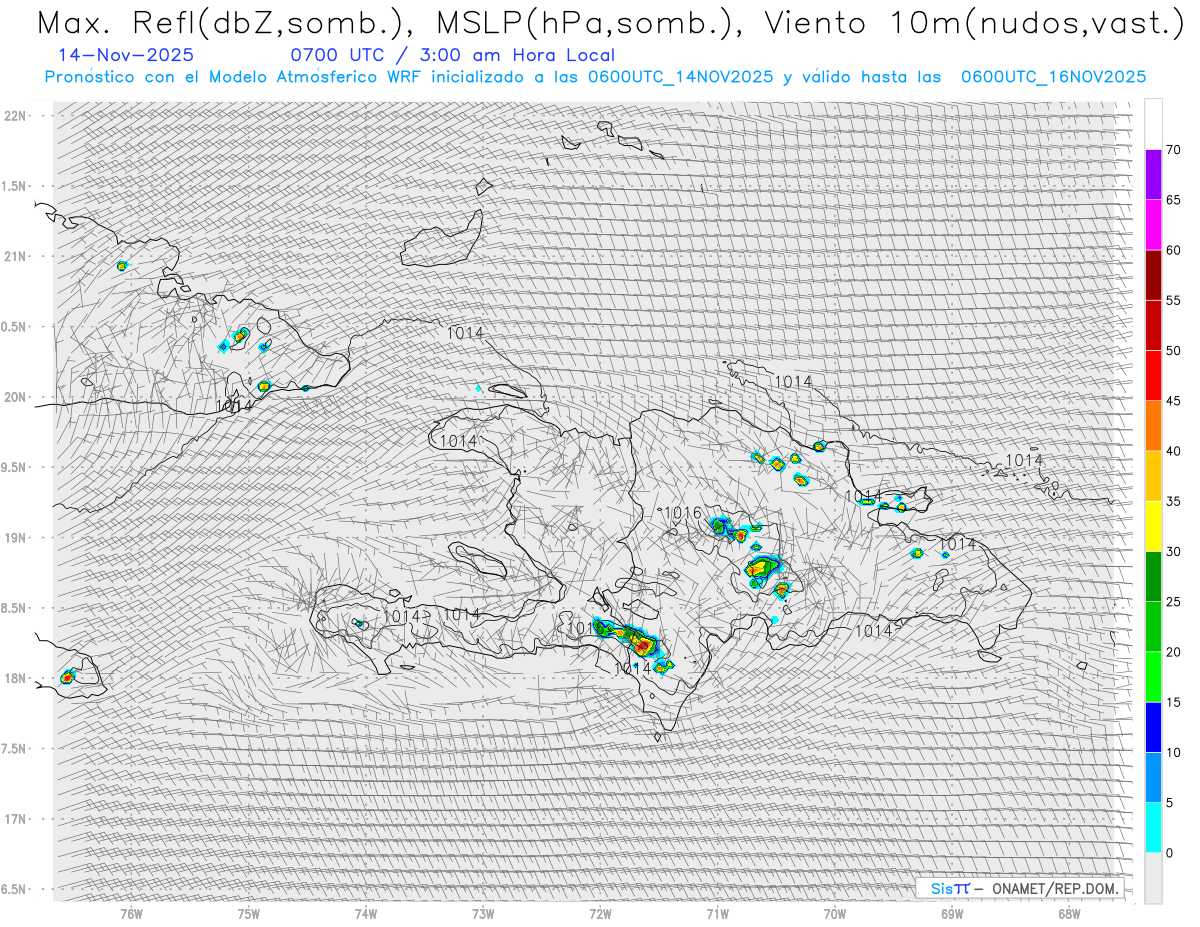Click the cyan 0-5 dBZ legend segment
Image resolution: width=1200 pixels, height=927 pixels.
(x=1153, y=827)
